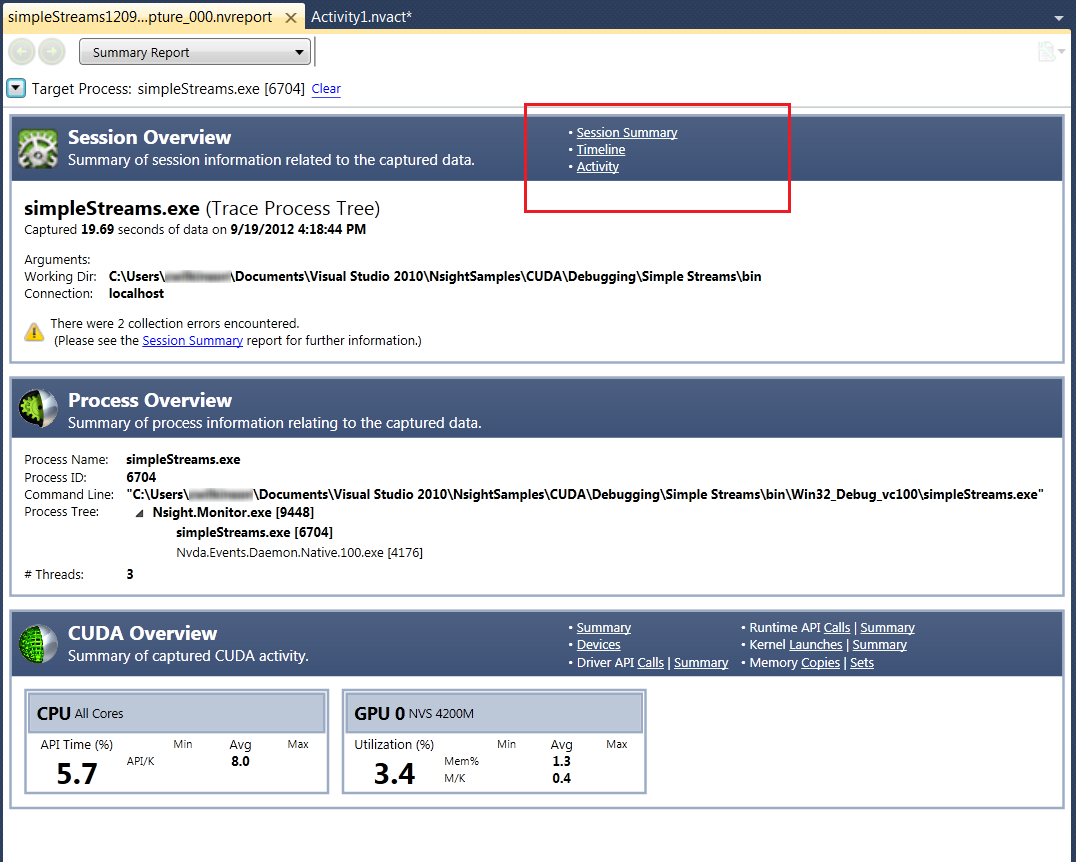Select simpleStreams.exe [6704] in process tree
The width and height of the screenshot is (1076, 862).
click(x=254, y=532)
